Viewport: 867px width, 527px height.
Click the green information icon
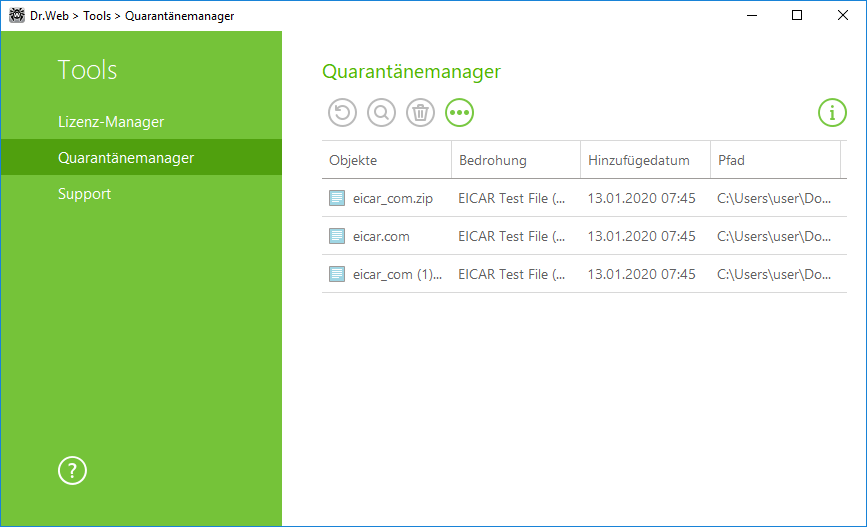point(832,113)
